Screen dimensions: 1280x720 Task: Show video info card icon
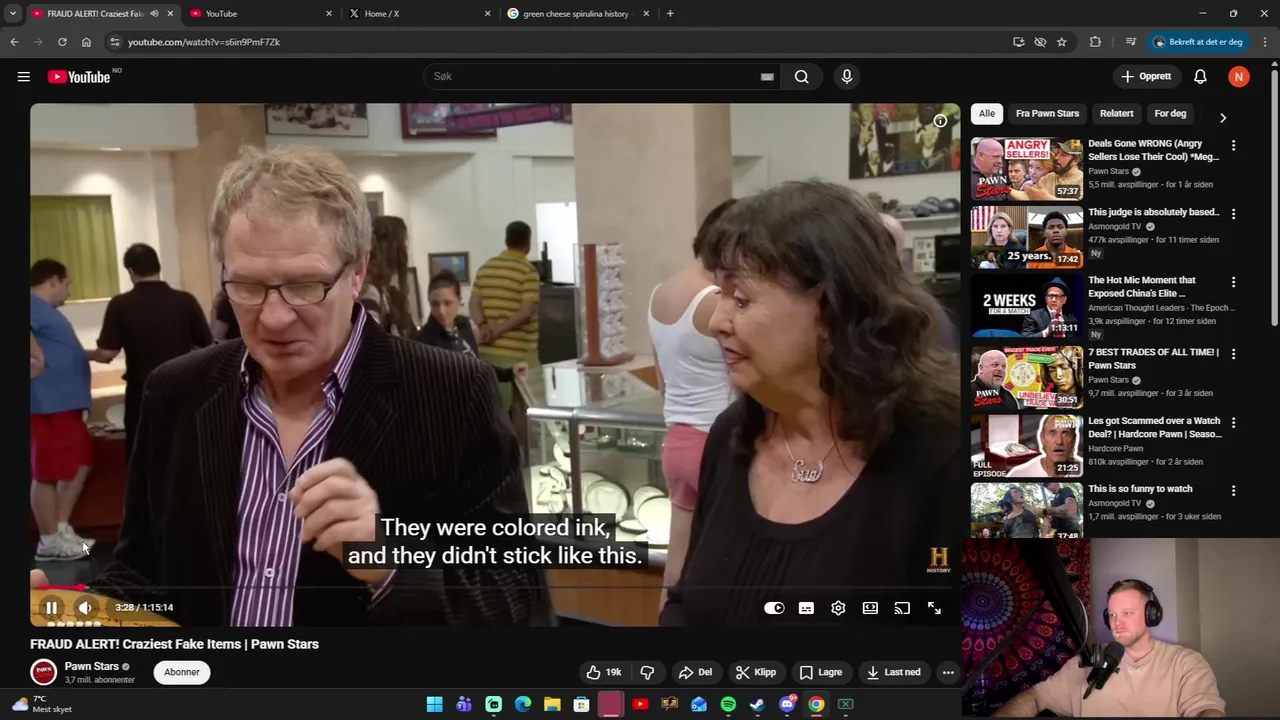(940, 121)
